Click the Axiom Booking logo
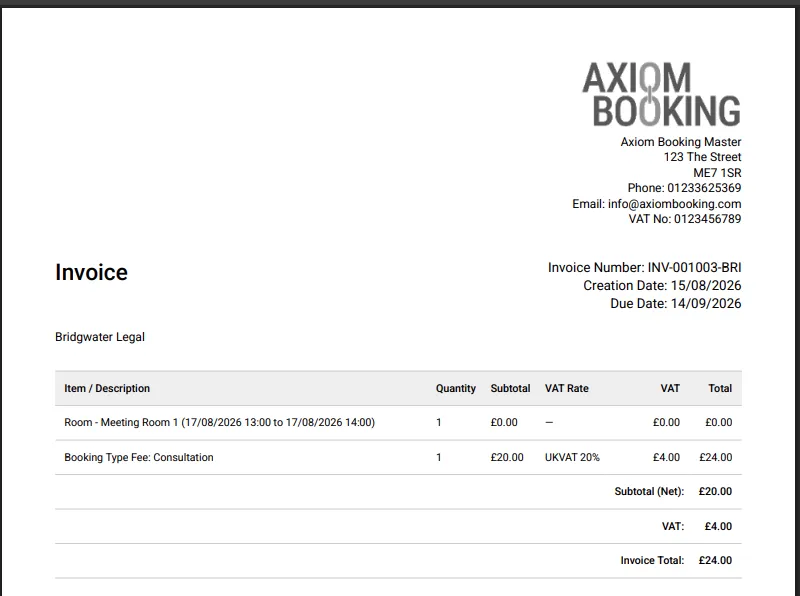 [x=662, y=94]
